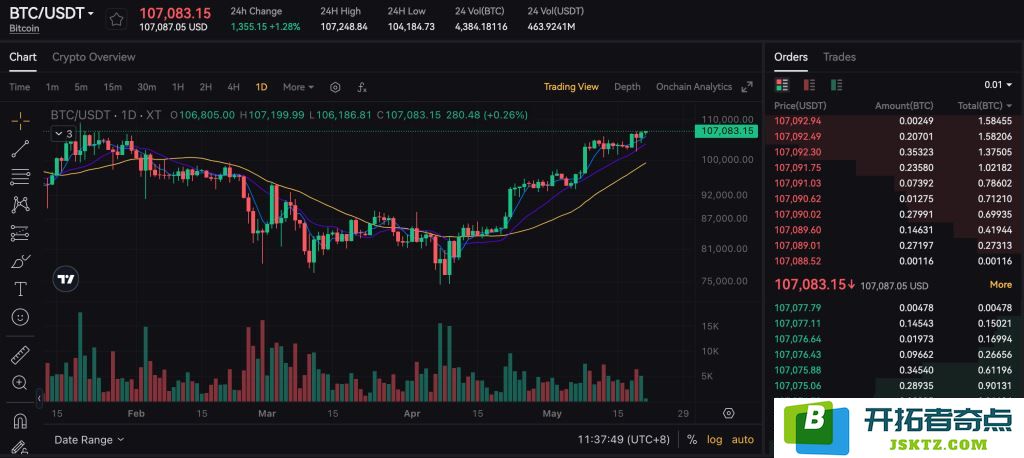This screenshot has height=458, width=1024.
Task: Click the last price 107,083.15 in order book
Action: click(814, 284)
